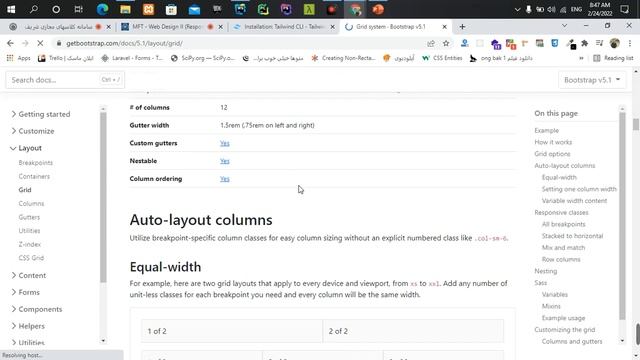Expand the Components sidebar section
This screenshot has width=640, height=360.
tap(37, 309)
